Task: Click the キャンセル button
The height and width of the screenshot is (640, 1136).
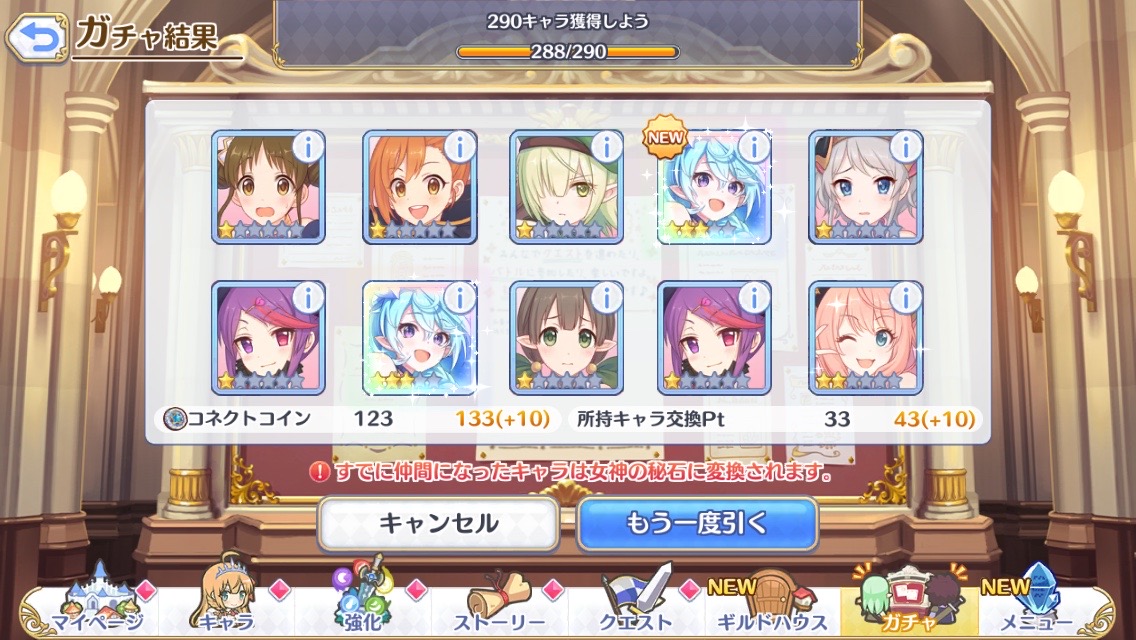Action: (x=438, y=523)
